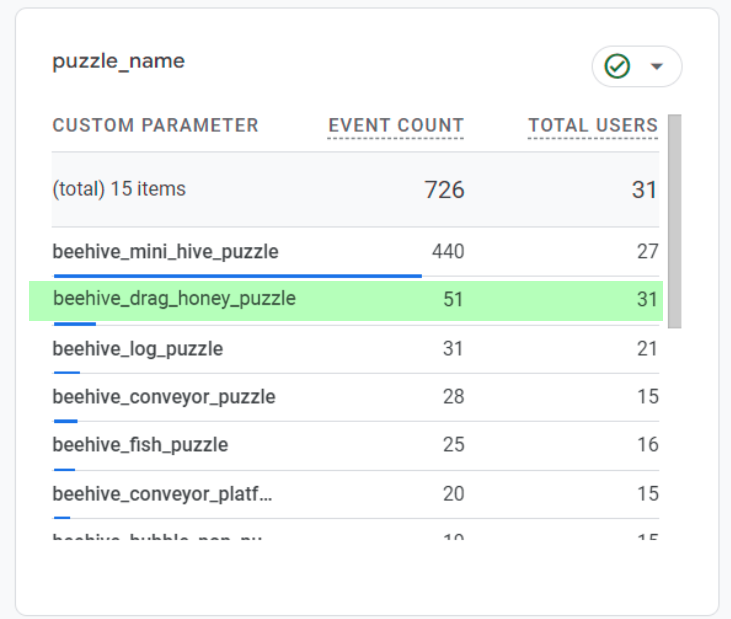This screenshot has width=731, height=619.
Task: Click the green checkmark status icon
Action: click(x=617, y=66)
